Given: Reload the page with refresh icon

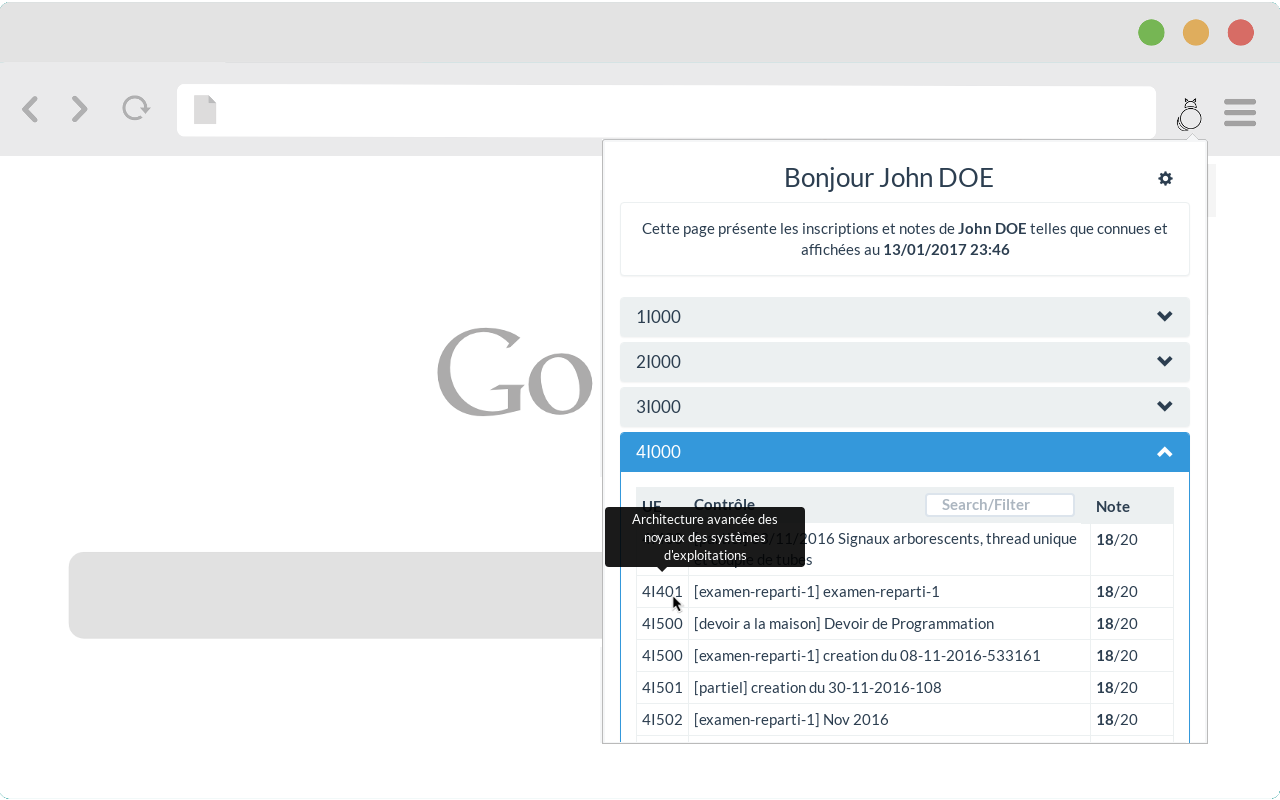Looking at the screenshot, I should pyautogui.click(x=136, y=108).
